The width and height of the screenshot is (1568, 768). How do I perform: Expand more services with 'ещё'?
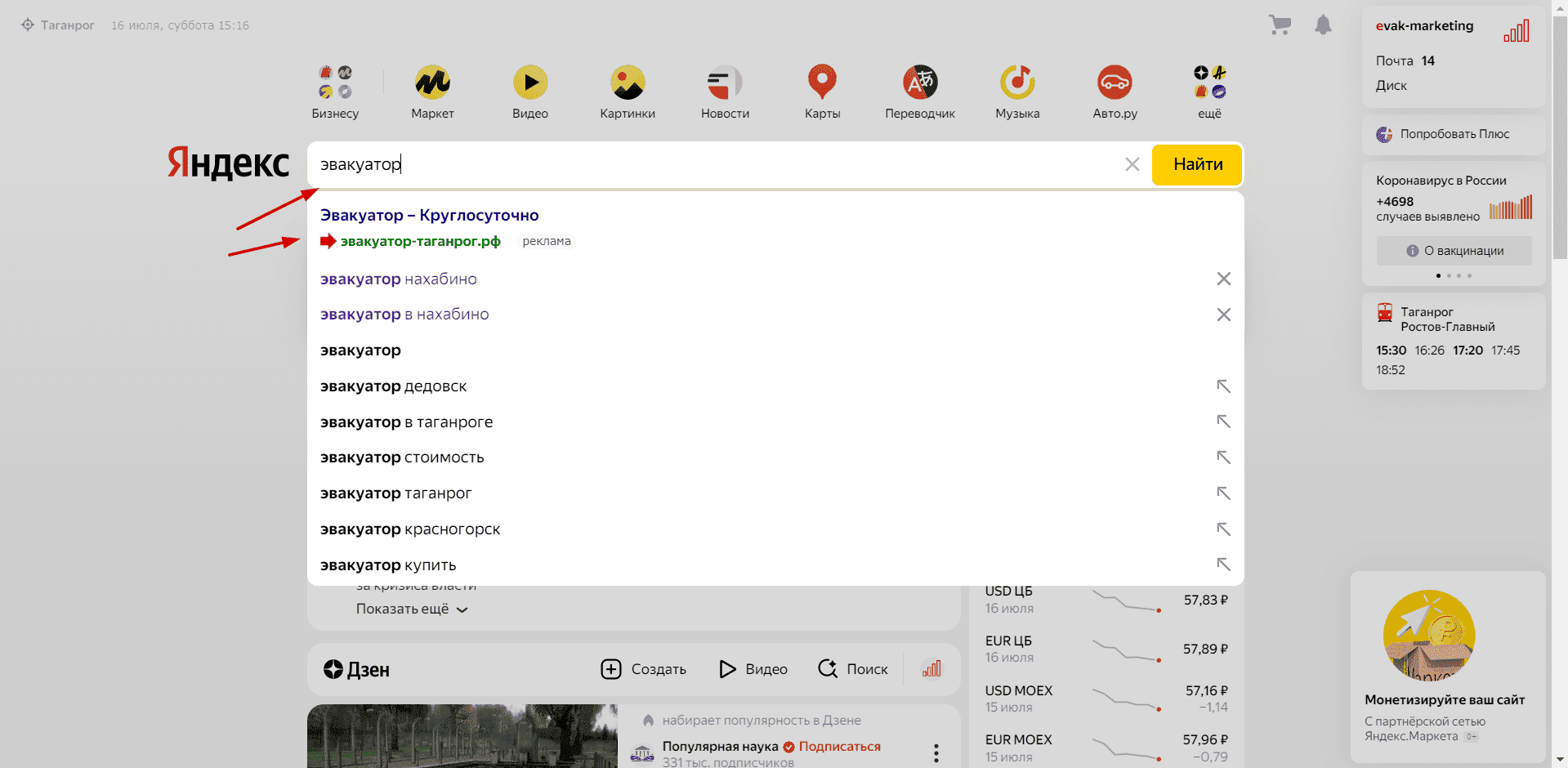pyautogui.click(x=1209, y=83)
